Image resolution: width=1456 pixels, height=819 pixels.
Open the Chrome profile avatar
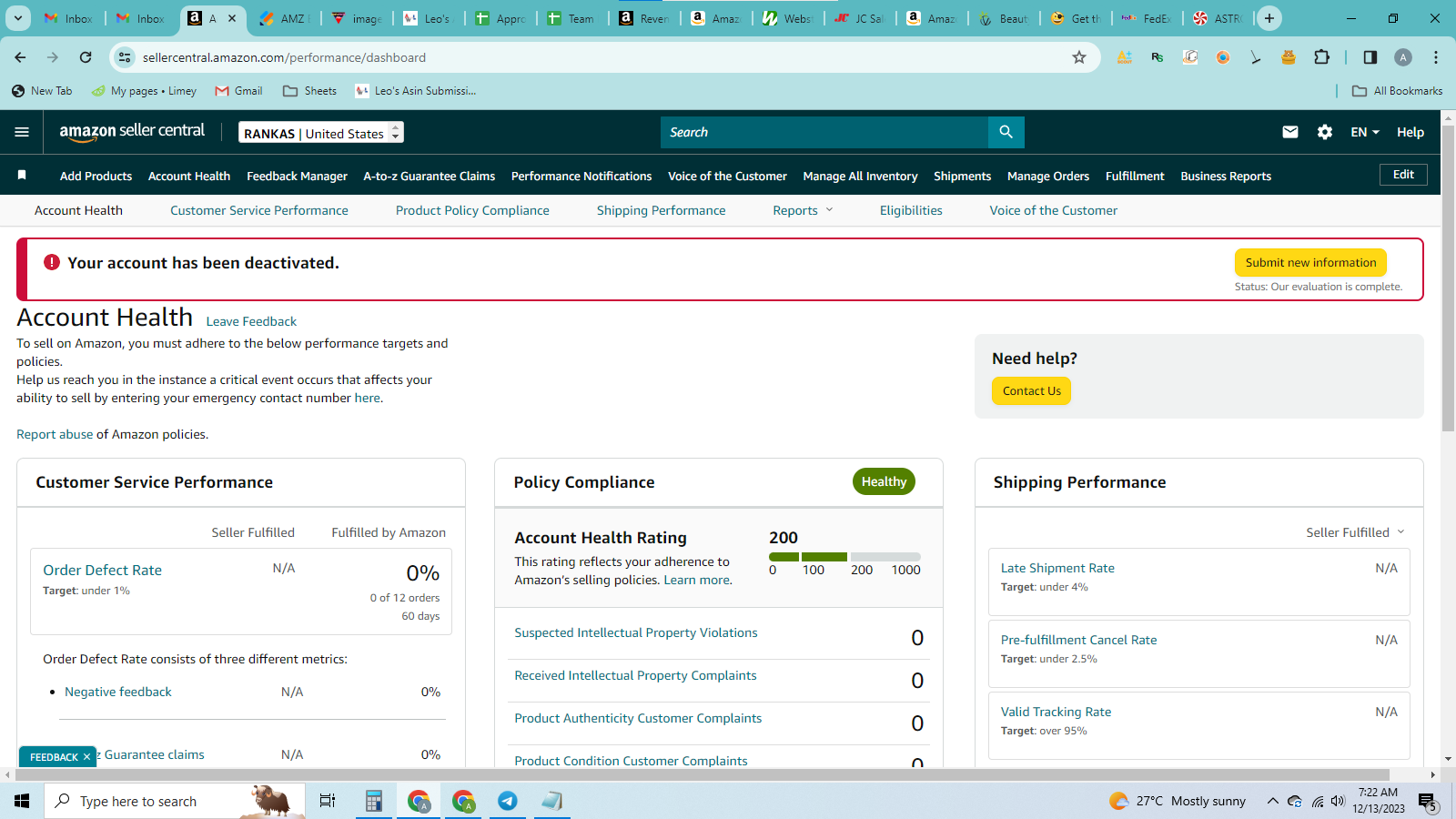pyautogui.click(x=1403, y=57)
